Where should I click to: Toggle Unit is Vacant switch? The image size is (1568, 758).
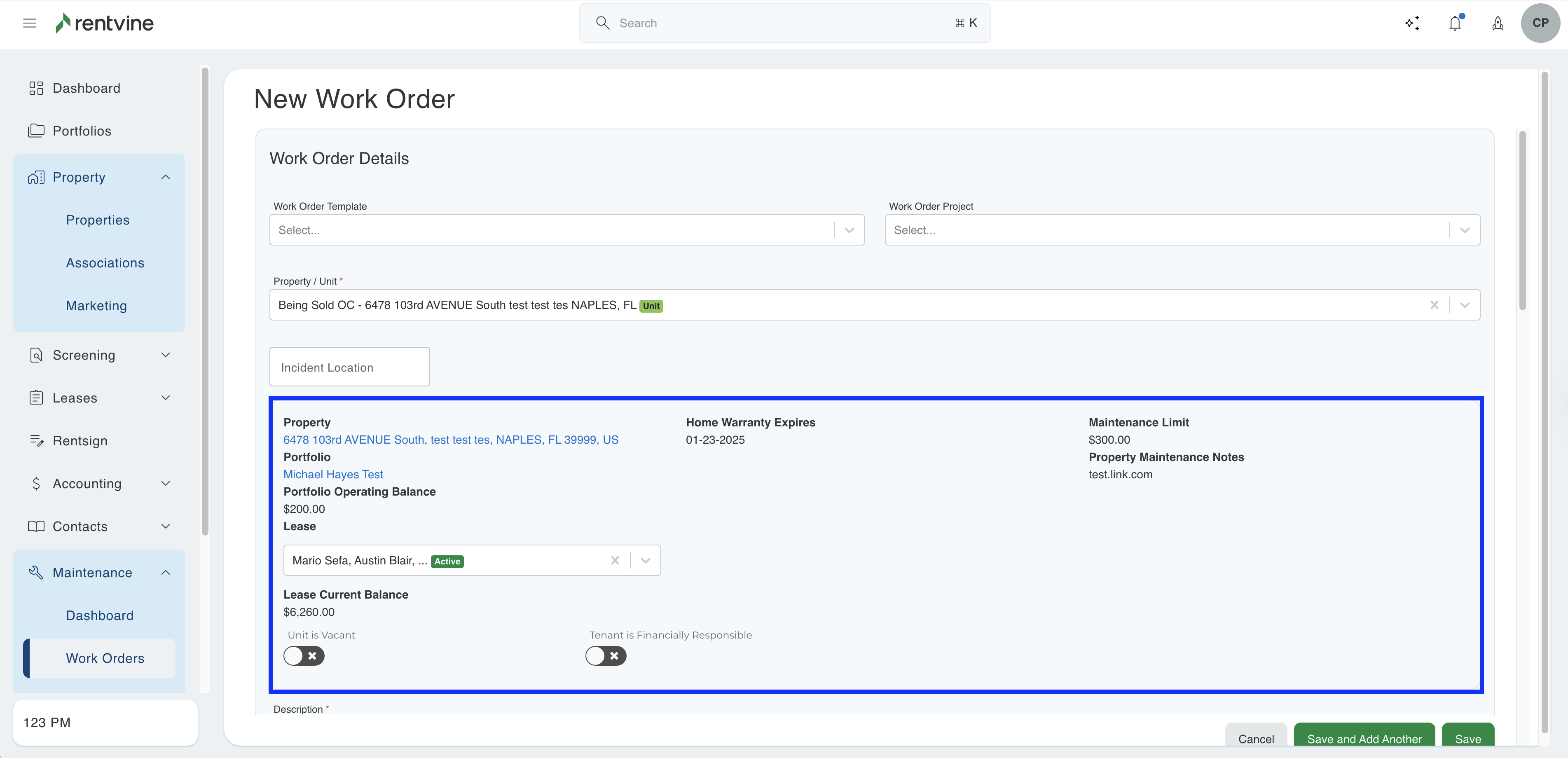[x=304, y=656]
